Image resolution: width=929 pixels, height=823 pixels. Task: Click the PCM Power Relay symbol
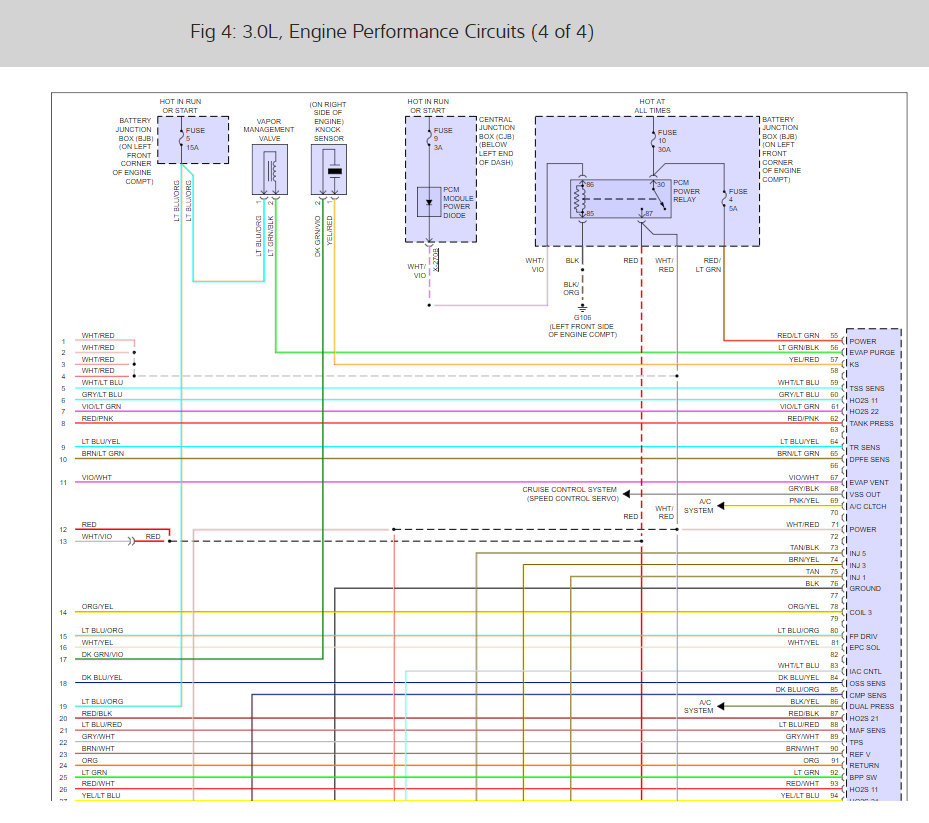click(617, 198)
